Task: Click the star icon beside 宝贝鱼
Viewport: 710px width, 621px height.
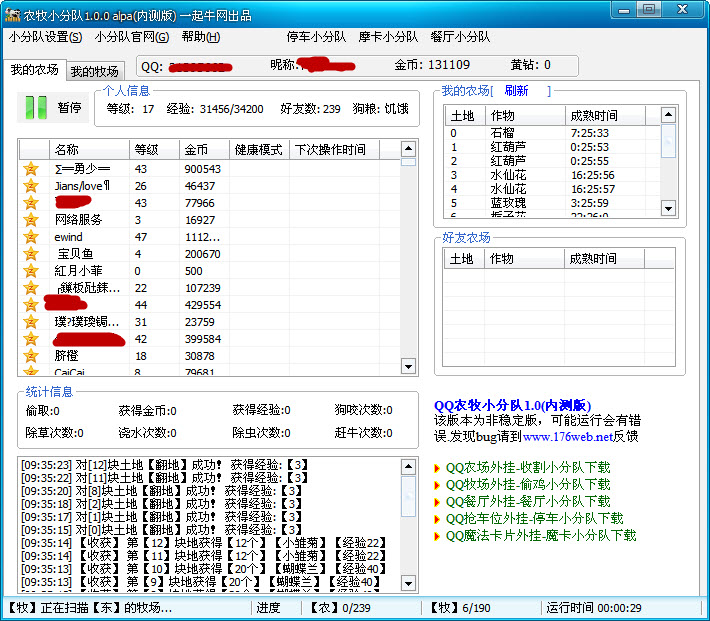Action: [x=31, y=254]
